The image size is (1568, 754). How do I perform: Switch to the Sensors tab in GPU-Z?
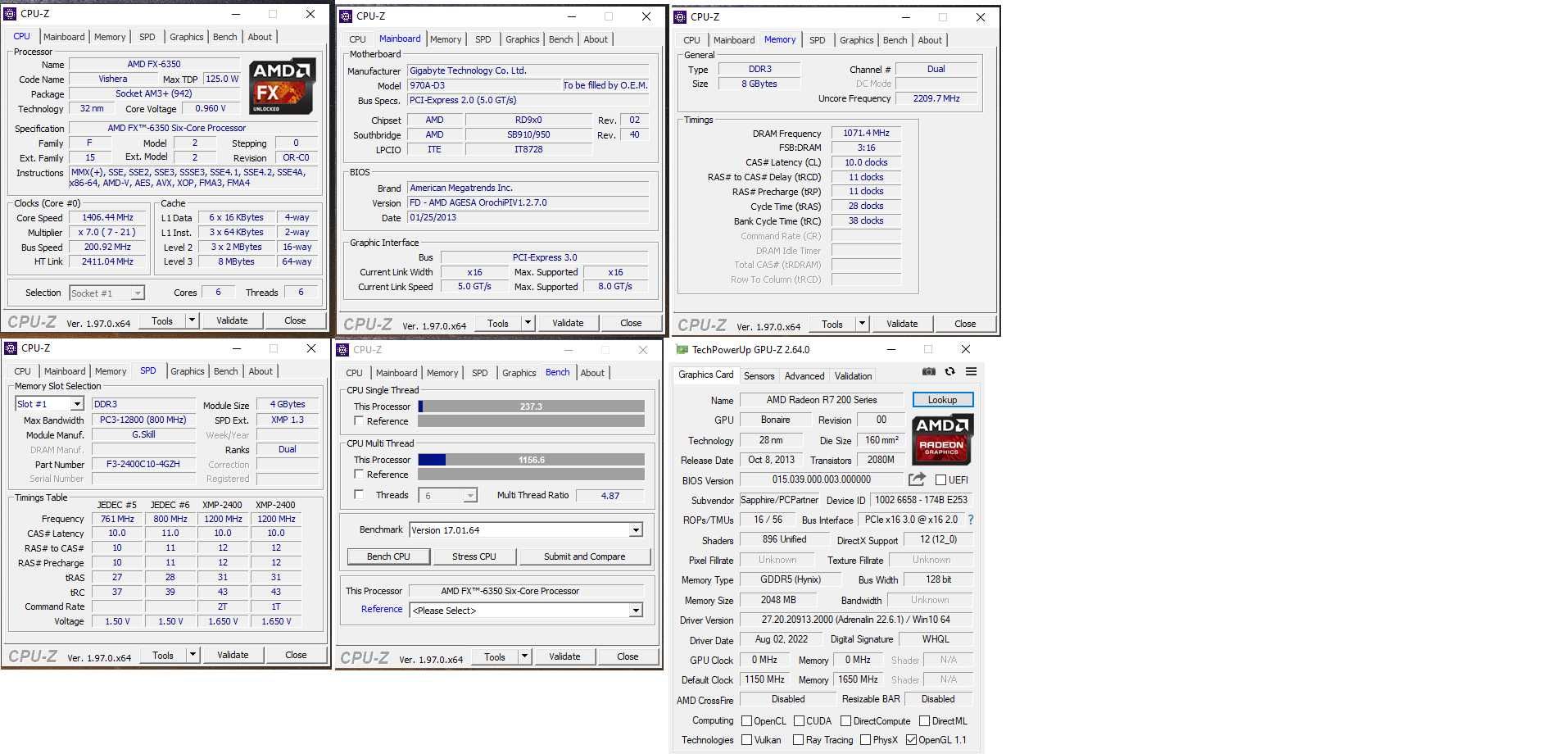[759, 375]
